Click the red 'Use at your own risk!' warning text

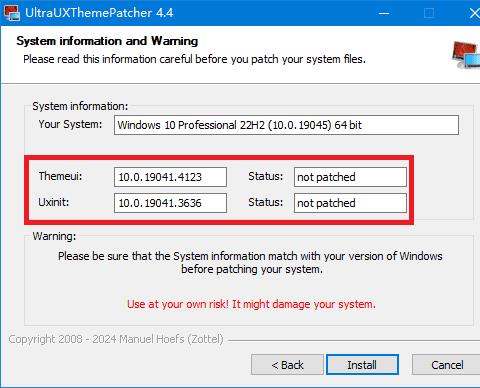tap(251, 304)
